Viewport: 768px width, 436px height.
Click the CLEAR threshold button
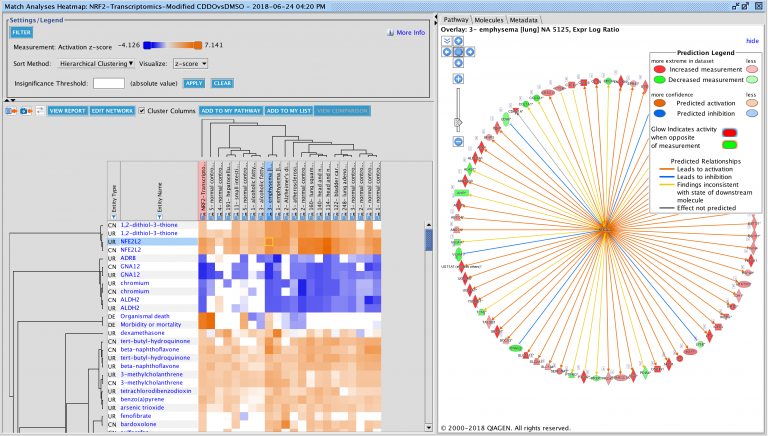tap(222, 83)
